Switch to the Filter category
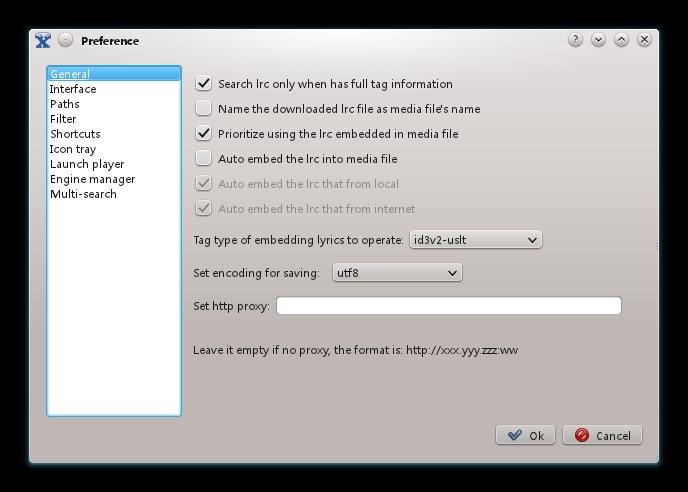688x492 pixels. point(114,119)
